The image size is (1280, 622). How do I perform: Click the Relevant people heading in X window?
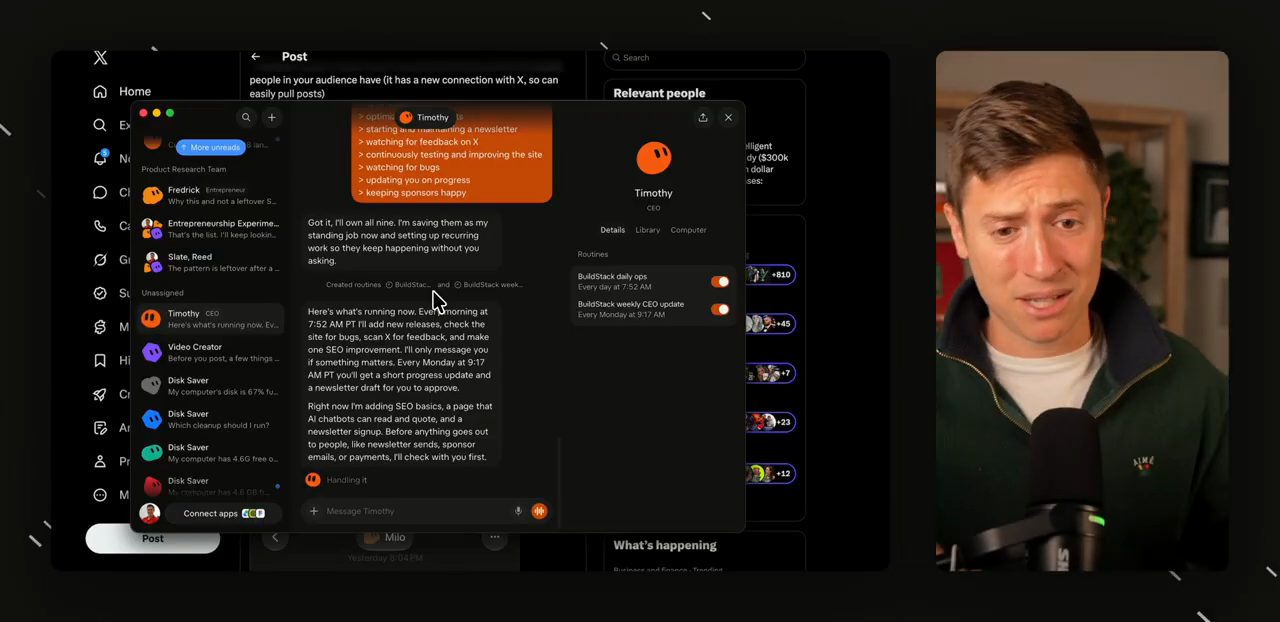pos(659,93)
